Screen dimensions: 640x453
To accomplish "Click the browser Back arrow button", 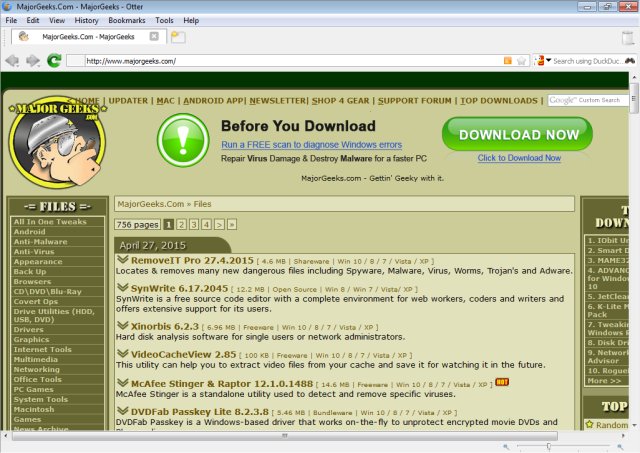I will (x=12, y=61).
